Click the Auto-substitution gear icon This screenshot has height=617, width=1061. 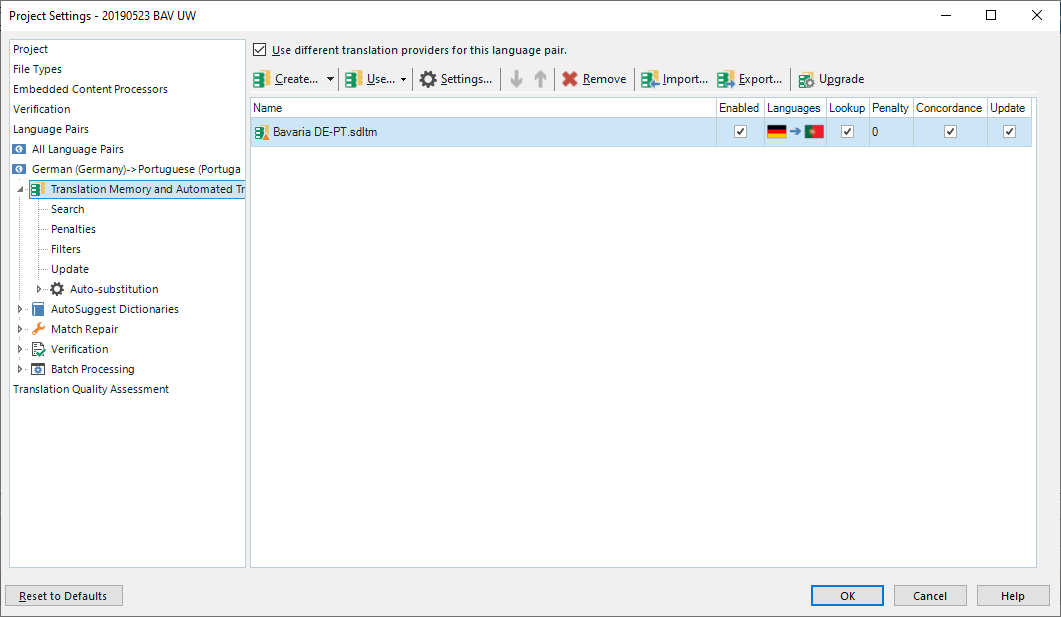click(x=58, y=289)
